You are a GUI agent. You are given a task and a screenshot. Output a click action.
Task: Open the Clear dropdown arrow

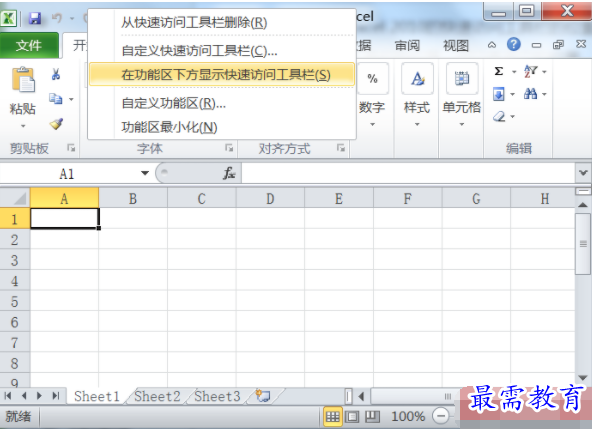tap(512, 117)
